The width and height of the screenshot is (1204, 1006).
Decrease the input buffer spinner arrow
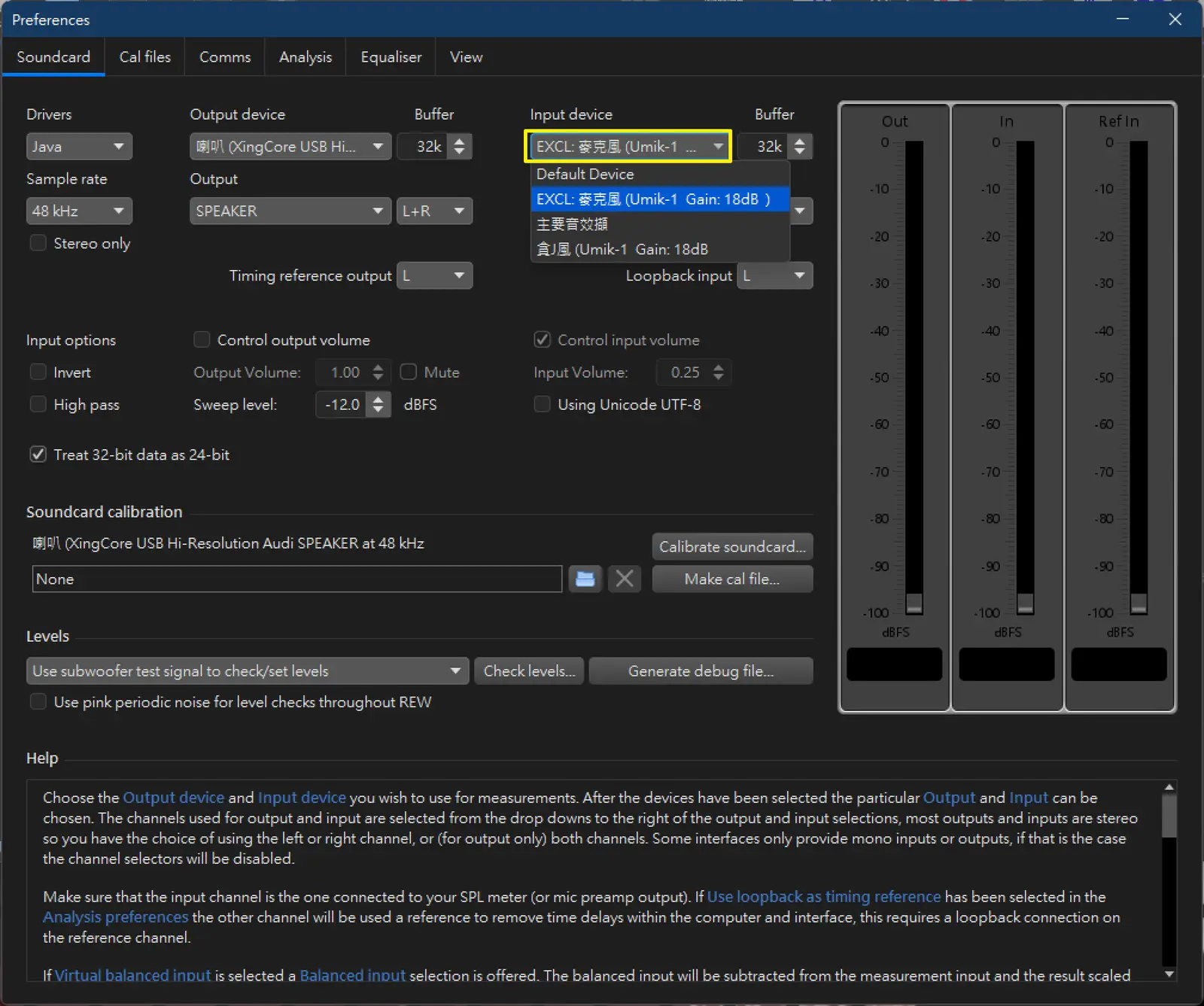click(x=800, y=152)
